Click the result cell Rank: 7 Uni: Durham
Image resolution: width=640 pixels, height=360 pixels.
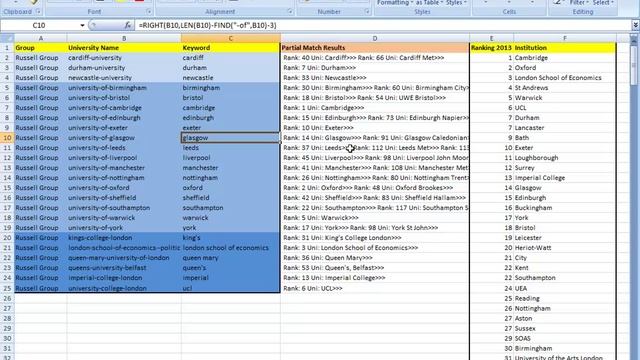point(375,68)
